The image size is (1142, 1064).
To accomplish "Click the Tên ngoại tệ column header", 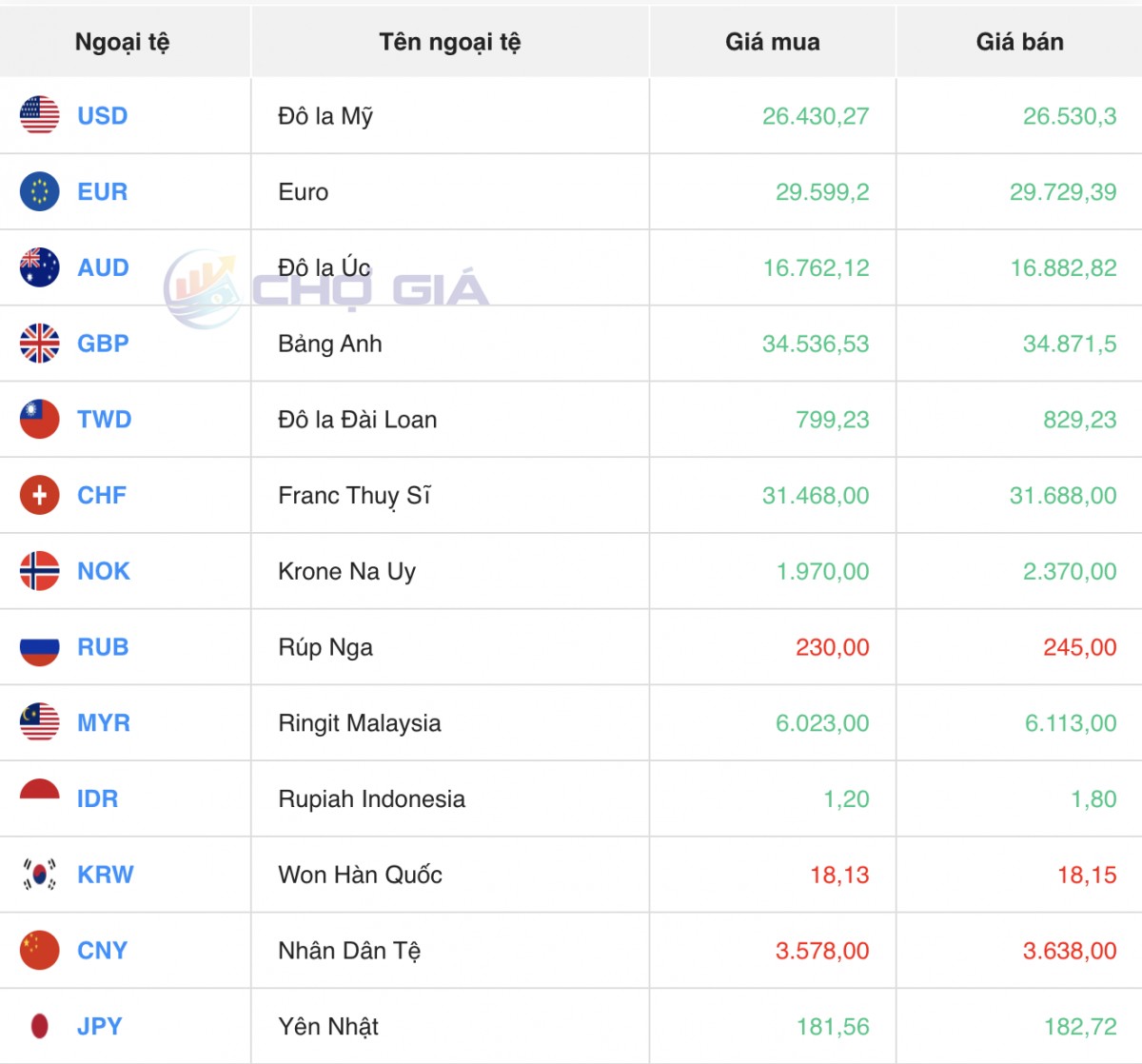I will (449, 42).
